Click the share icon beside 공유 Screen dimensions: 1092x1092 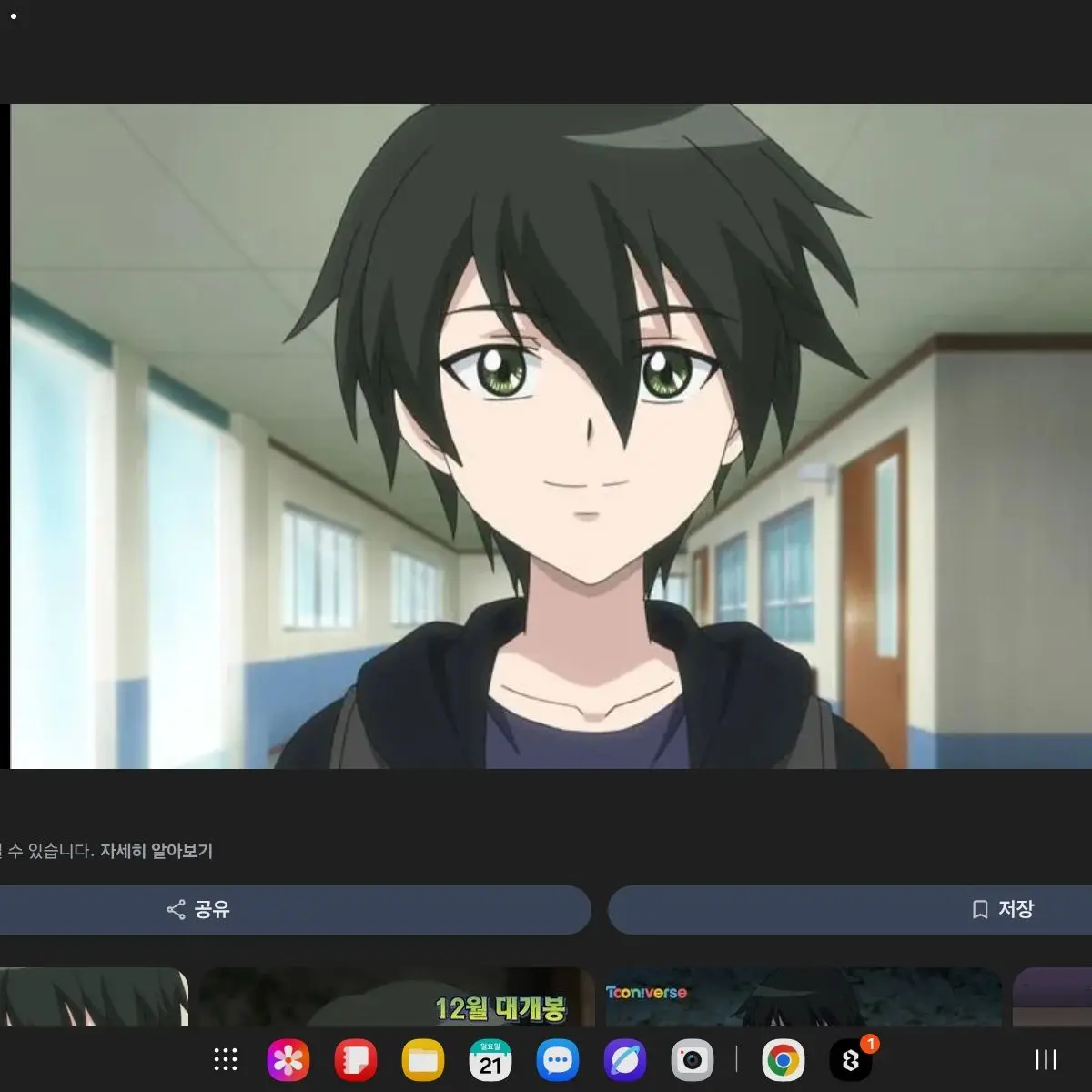coord(176,909)
